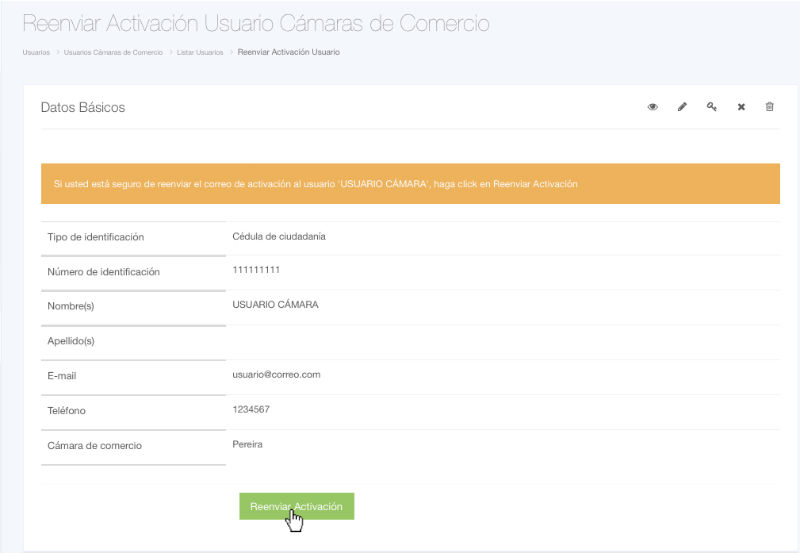
Task: Click the phone number 1234567
Action: [x=251, y=409]
